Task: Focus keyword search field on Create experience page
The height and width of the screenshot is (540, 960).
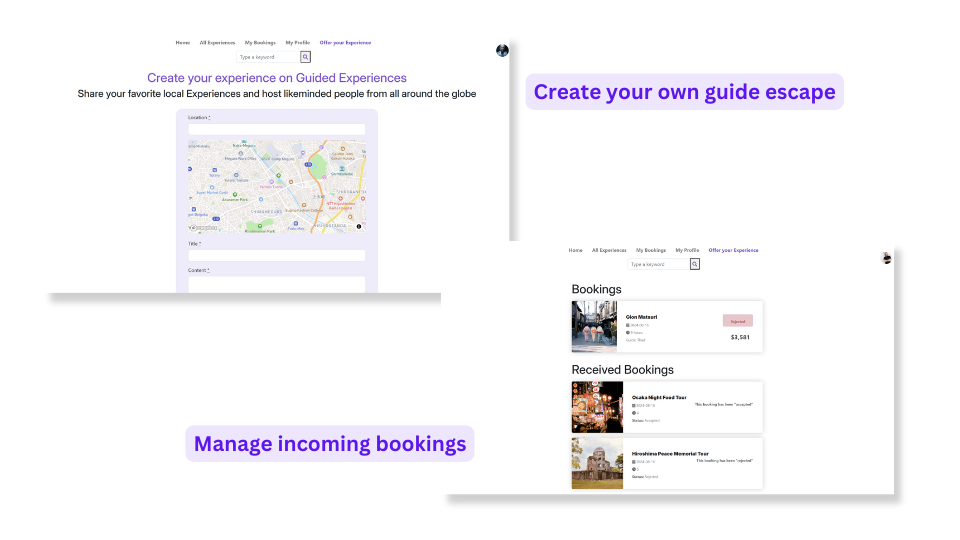Action: 268,57
